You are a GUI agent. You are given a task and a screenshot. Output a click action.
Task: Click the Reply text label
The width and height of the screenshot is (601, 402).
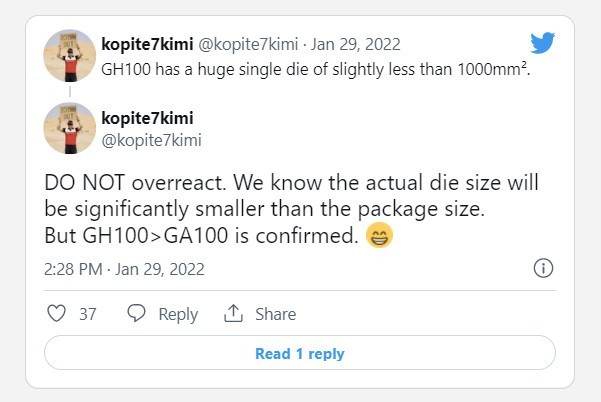point(178,314)
